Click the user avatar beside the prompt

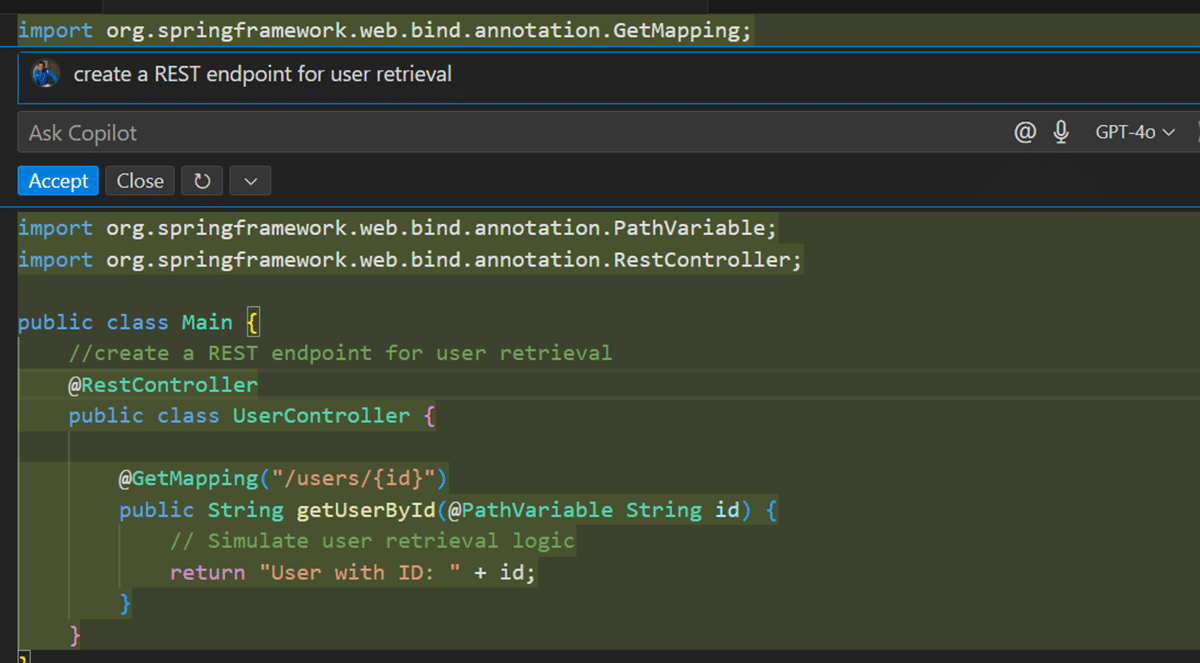click(46, 74)
